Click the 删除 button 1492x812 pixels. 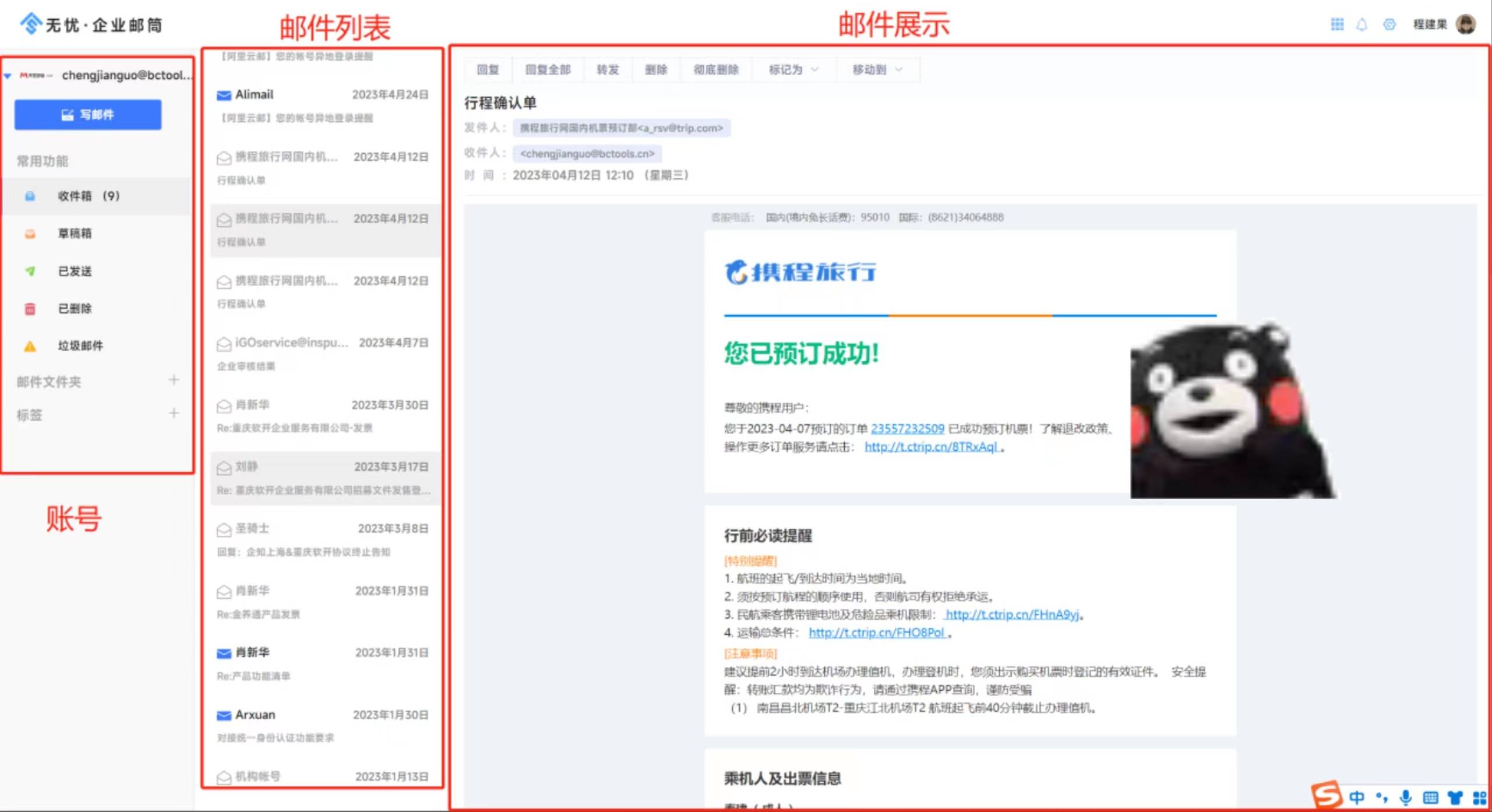click(x=656, y=70)
